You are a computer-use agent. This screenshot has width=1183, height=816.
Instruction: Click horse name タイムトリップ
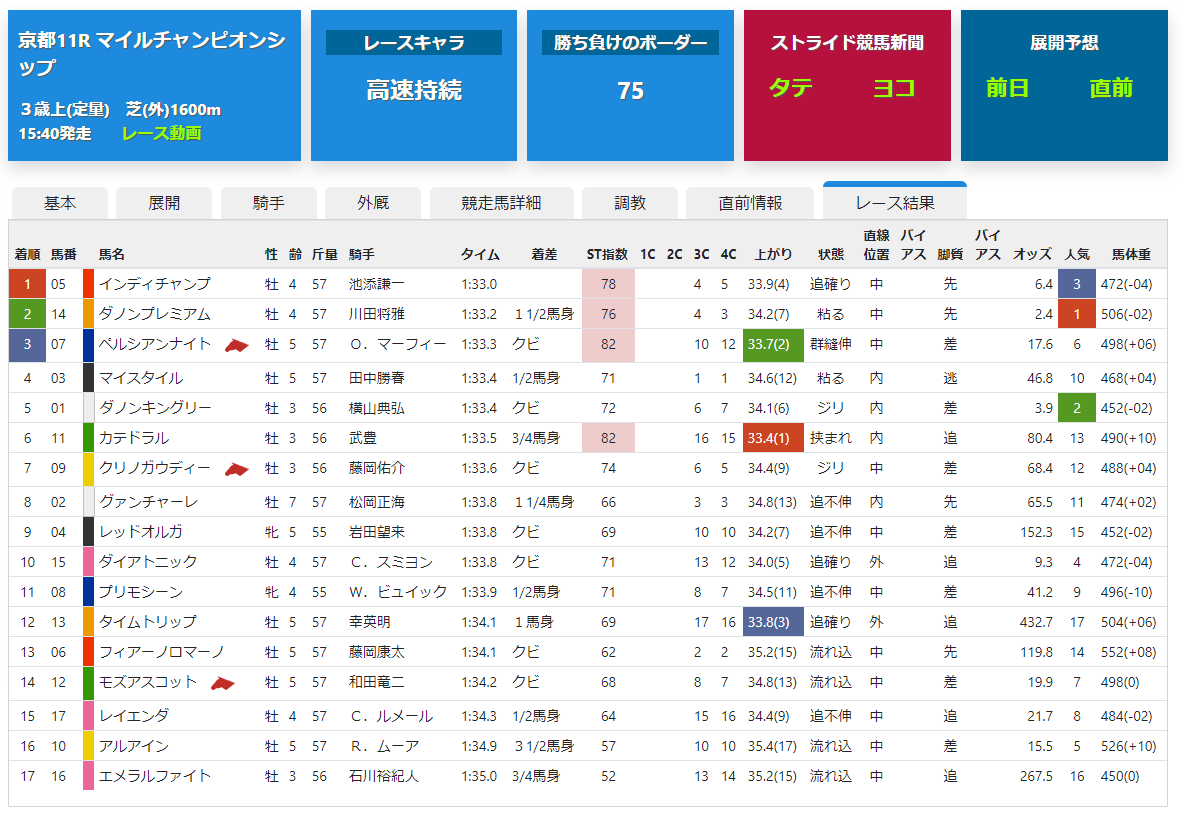coord(148,622)
